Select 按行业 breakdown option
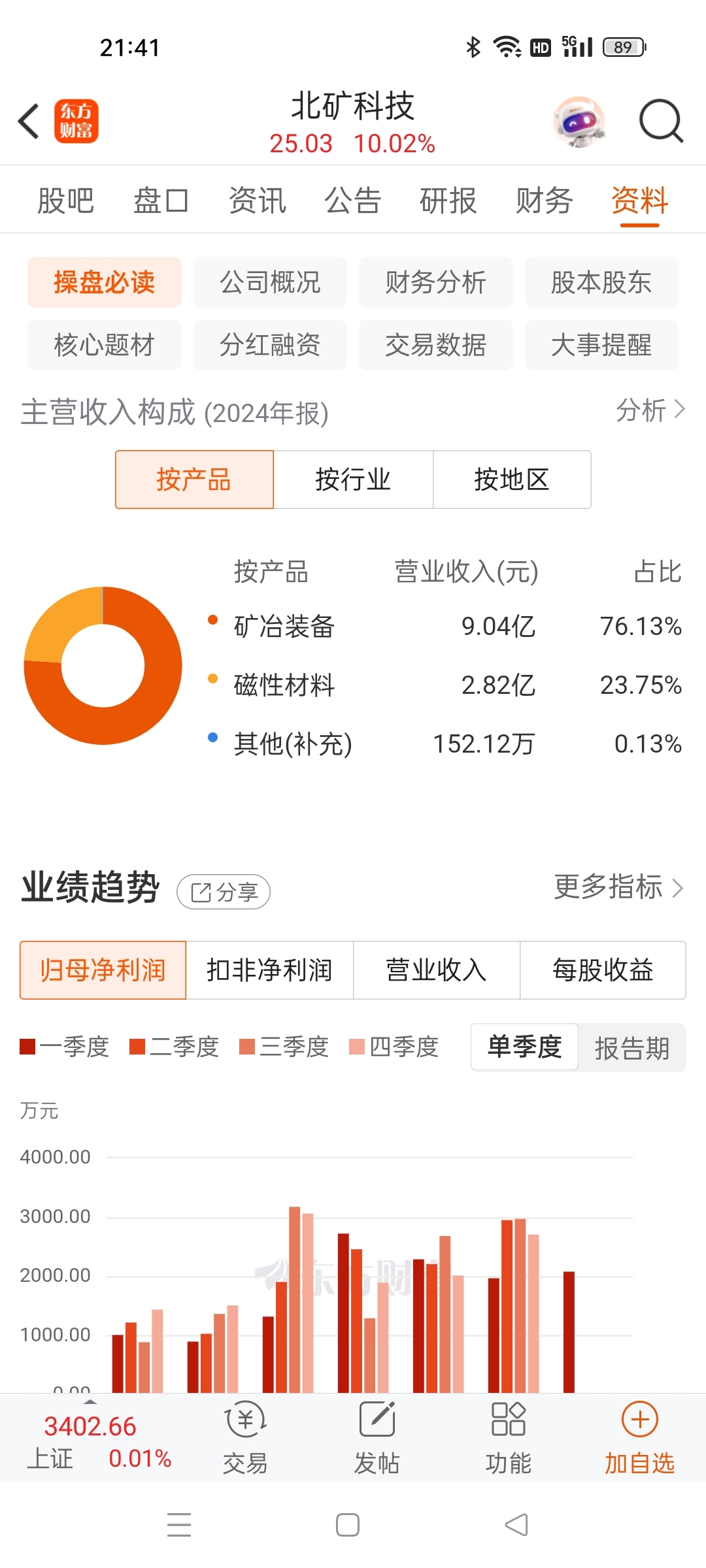The height and width of the screenshot is (1568, 706). coord(353,480)
